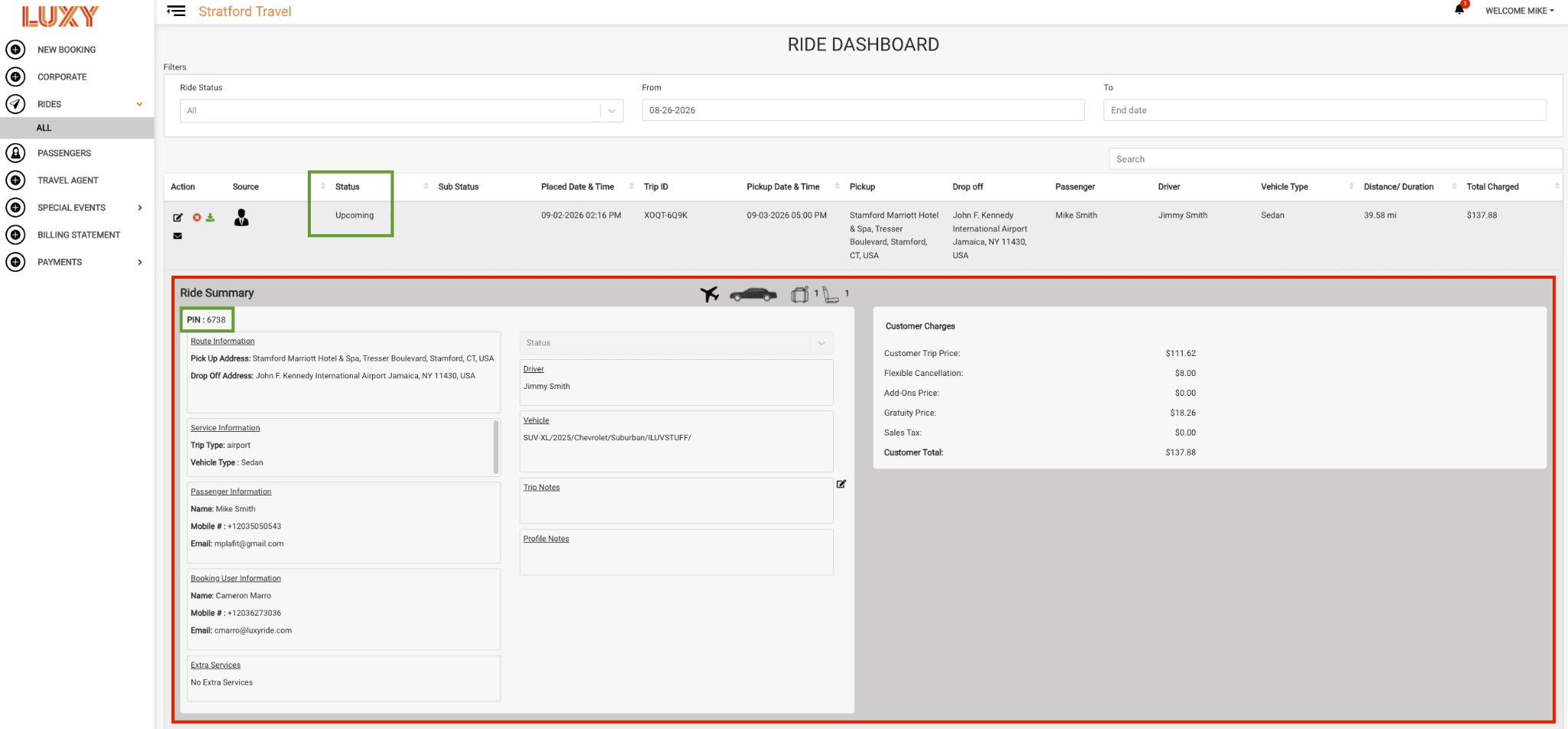Open Corporate in the sidebar
The image size is (1568, 729).
coord(62,77)
